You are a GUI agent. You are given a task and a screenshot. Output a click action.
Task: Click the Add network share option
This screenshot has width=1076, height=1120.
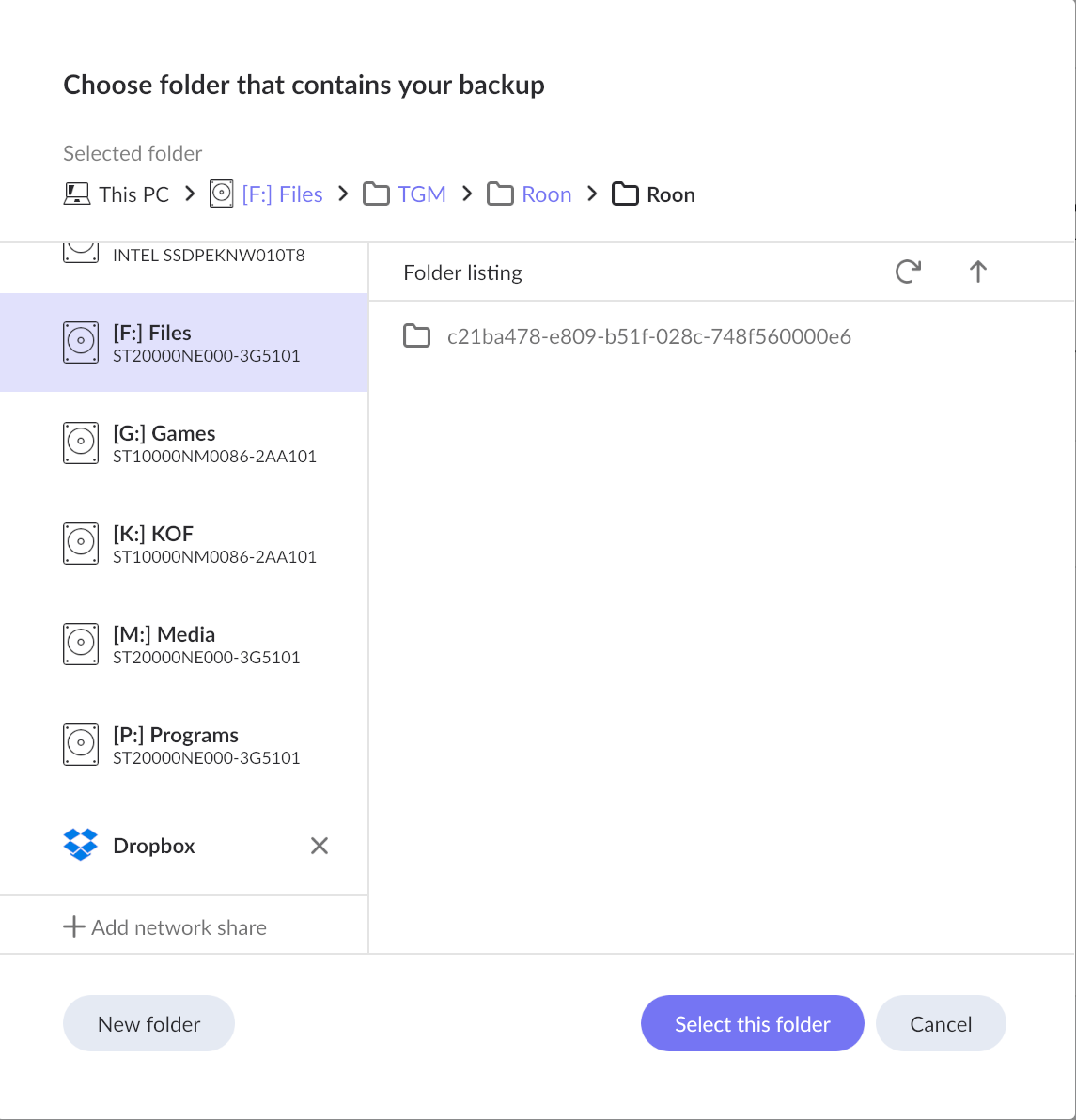point(165,927)
